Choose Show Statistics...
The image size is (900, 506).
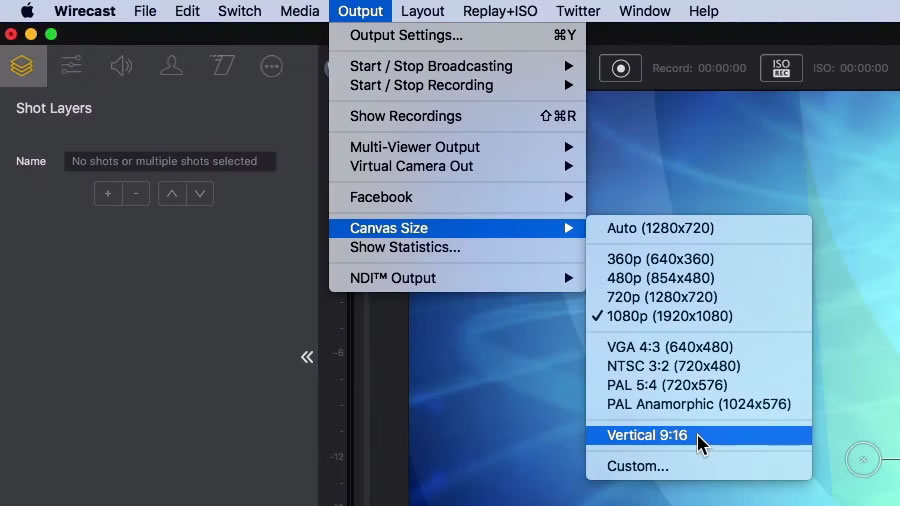click(x=457, y=247)
